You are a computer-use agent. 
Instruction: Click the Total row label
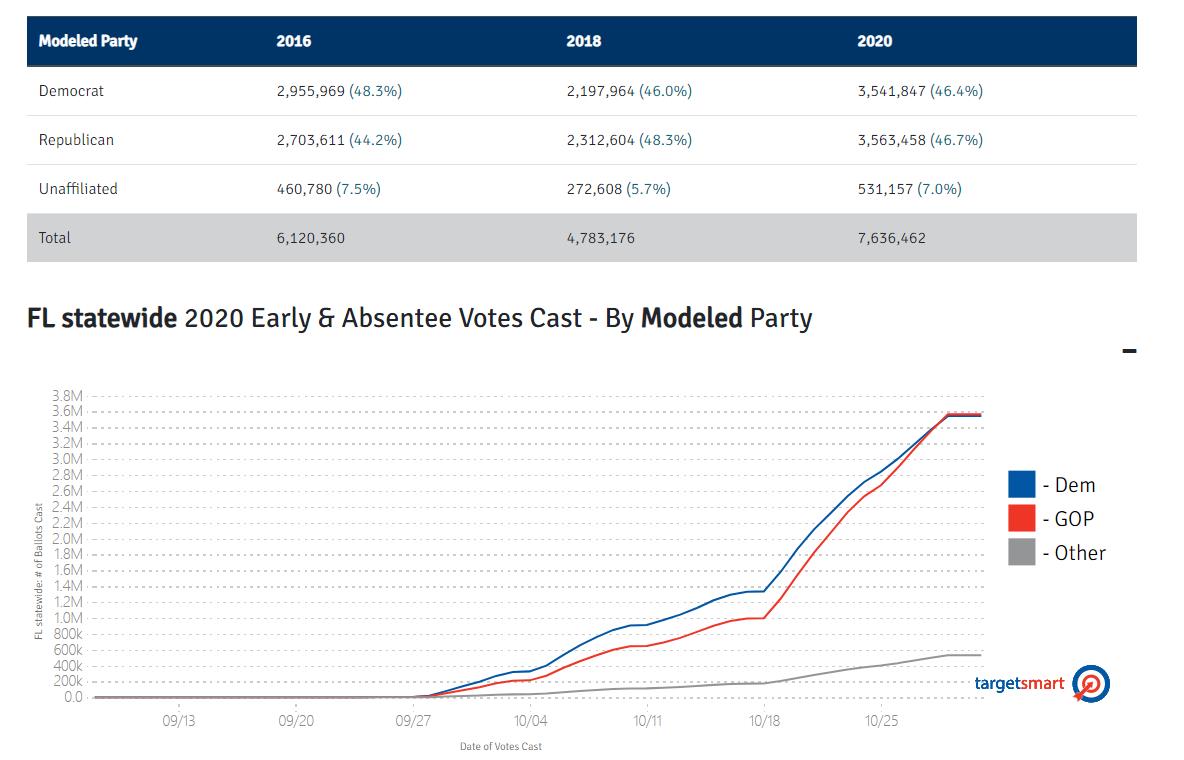tap(55, 238)
